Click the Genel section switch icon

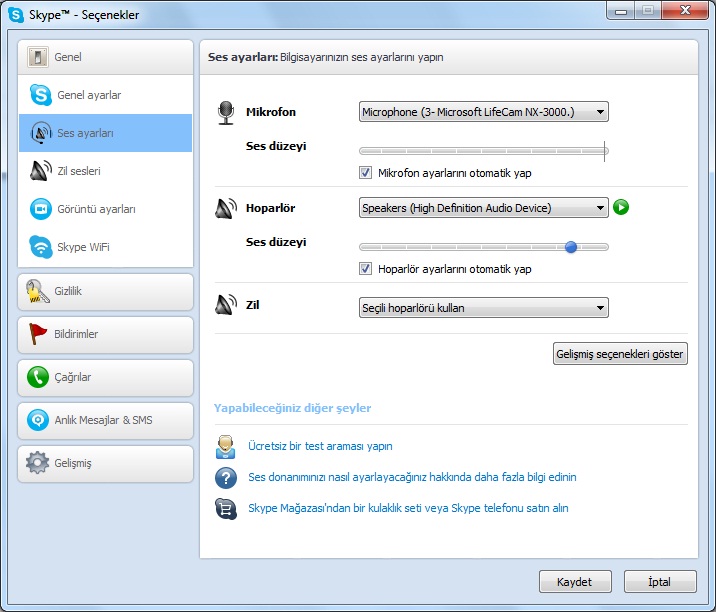(x=37, y=57)
